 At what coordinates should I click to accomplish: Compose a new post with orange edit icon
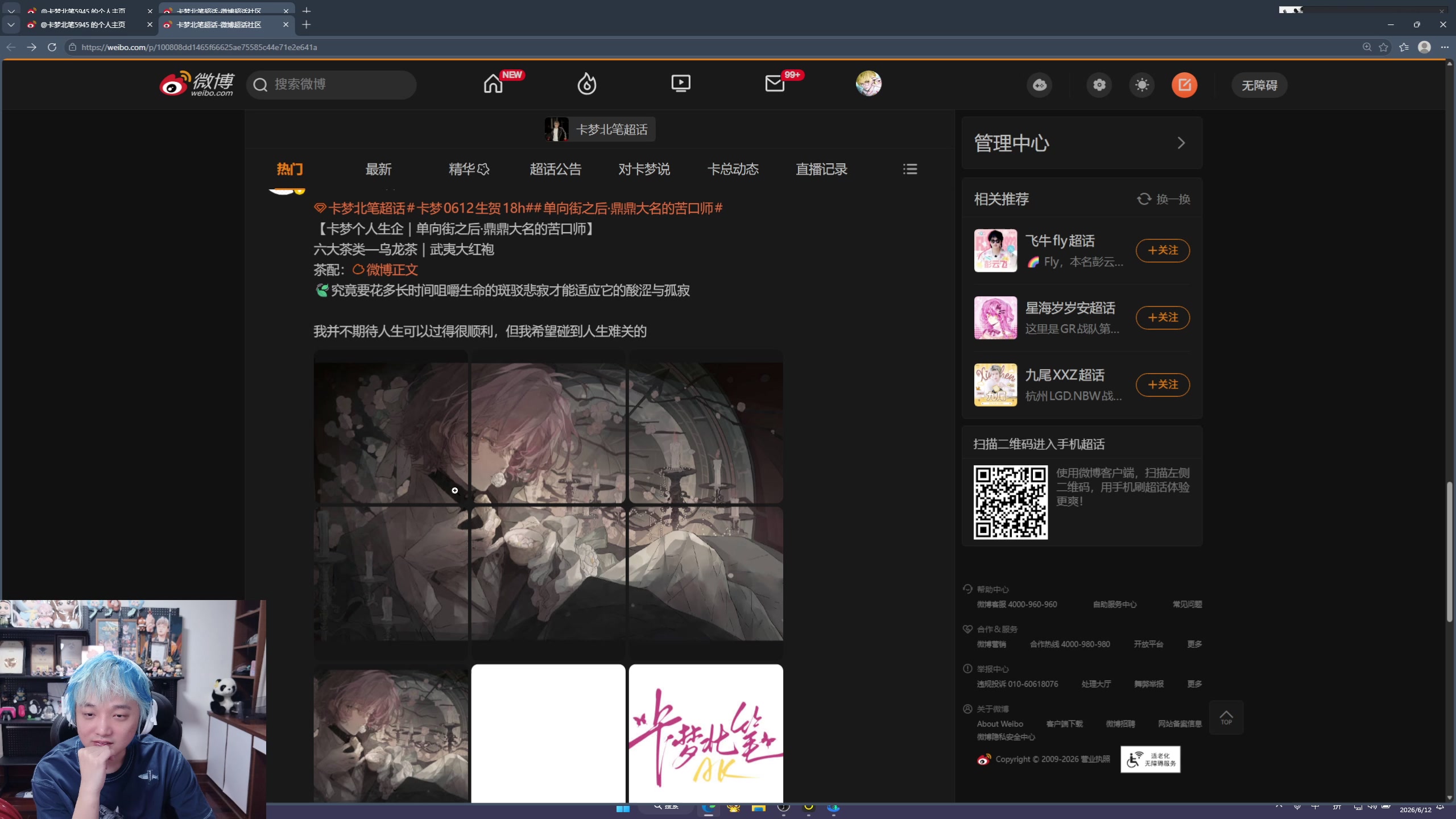(1185, 85)
